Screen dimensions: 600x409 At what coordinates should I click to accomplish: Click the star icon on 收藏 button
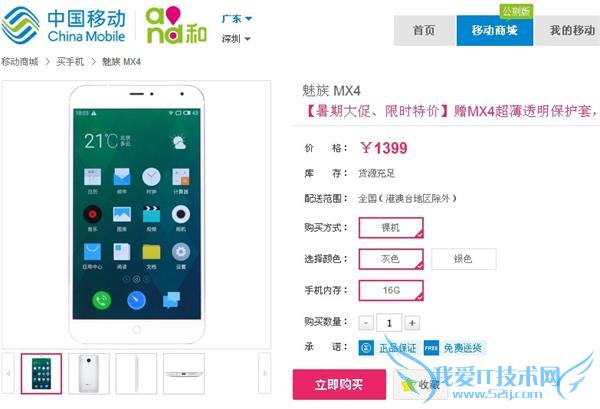pos(408,384)
